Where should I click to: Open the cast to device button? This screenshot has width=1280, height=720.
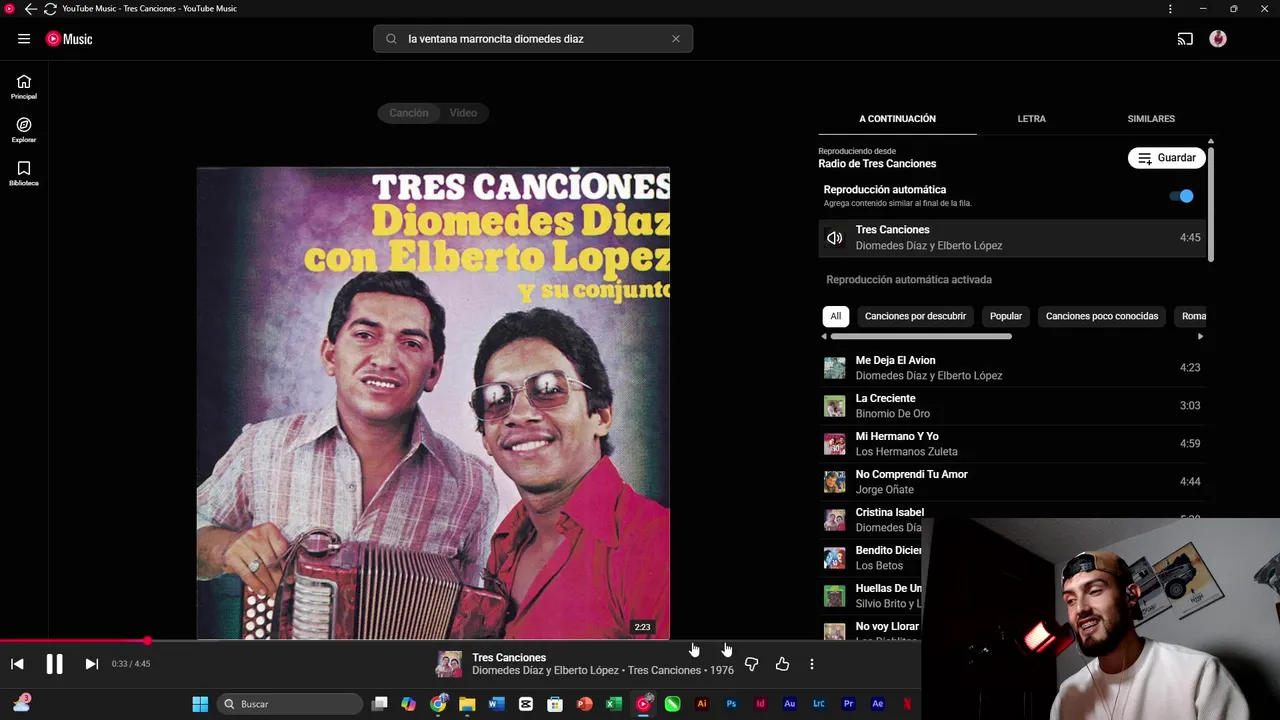click(1185, 39)
